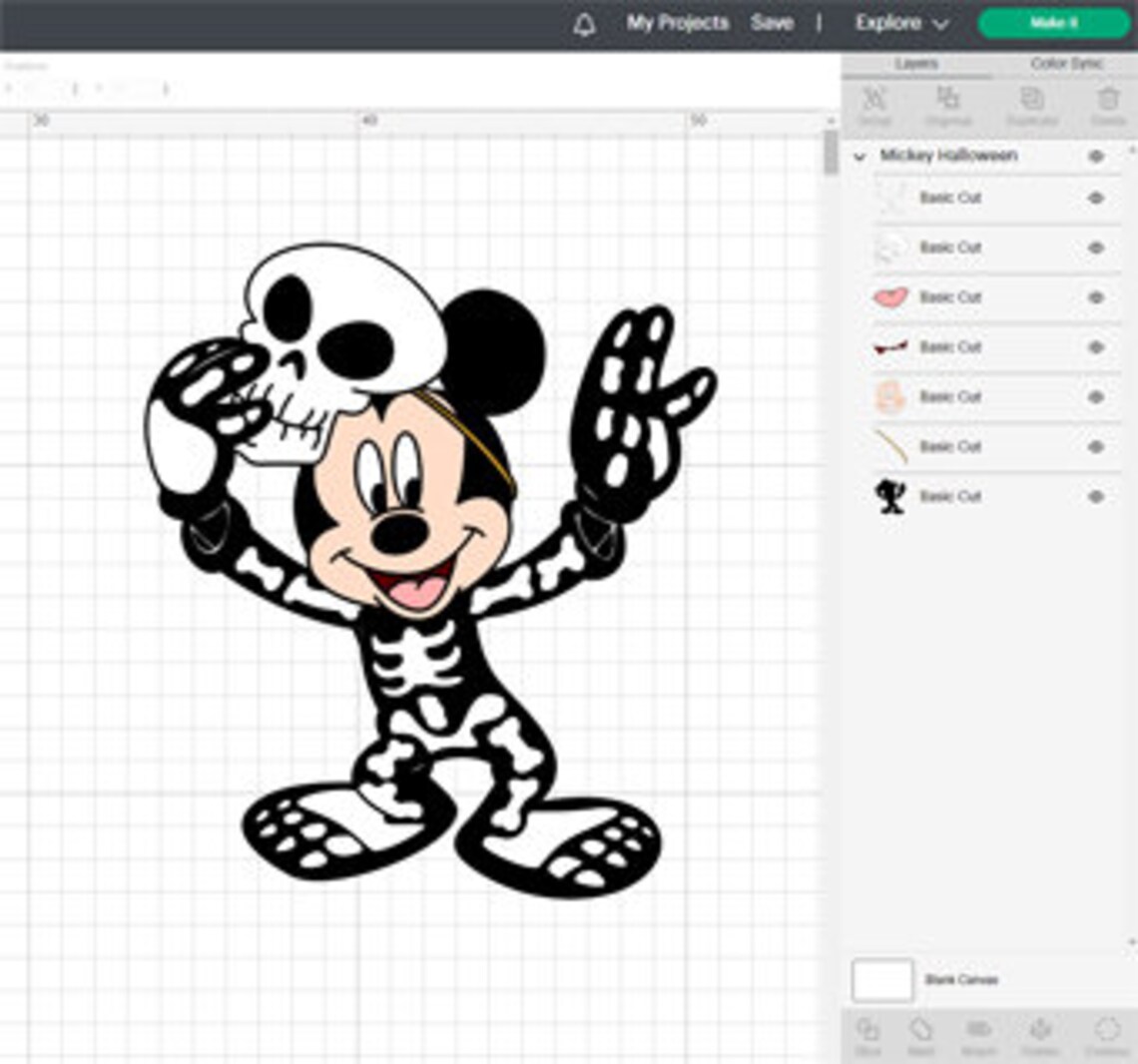
Task: Click the Save option in the header
Action: click(771, 21)
